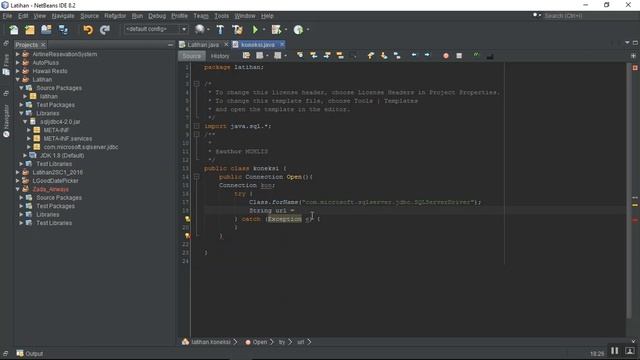Click the Save All toolbar icon
The image size is (640, 360).
63,30
